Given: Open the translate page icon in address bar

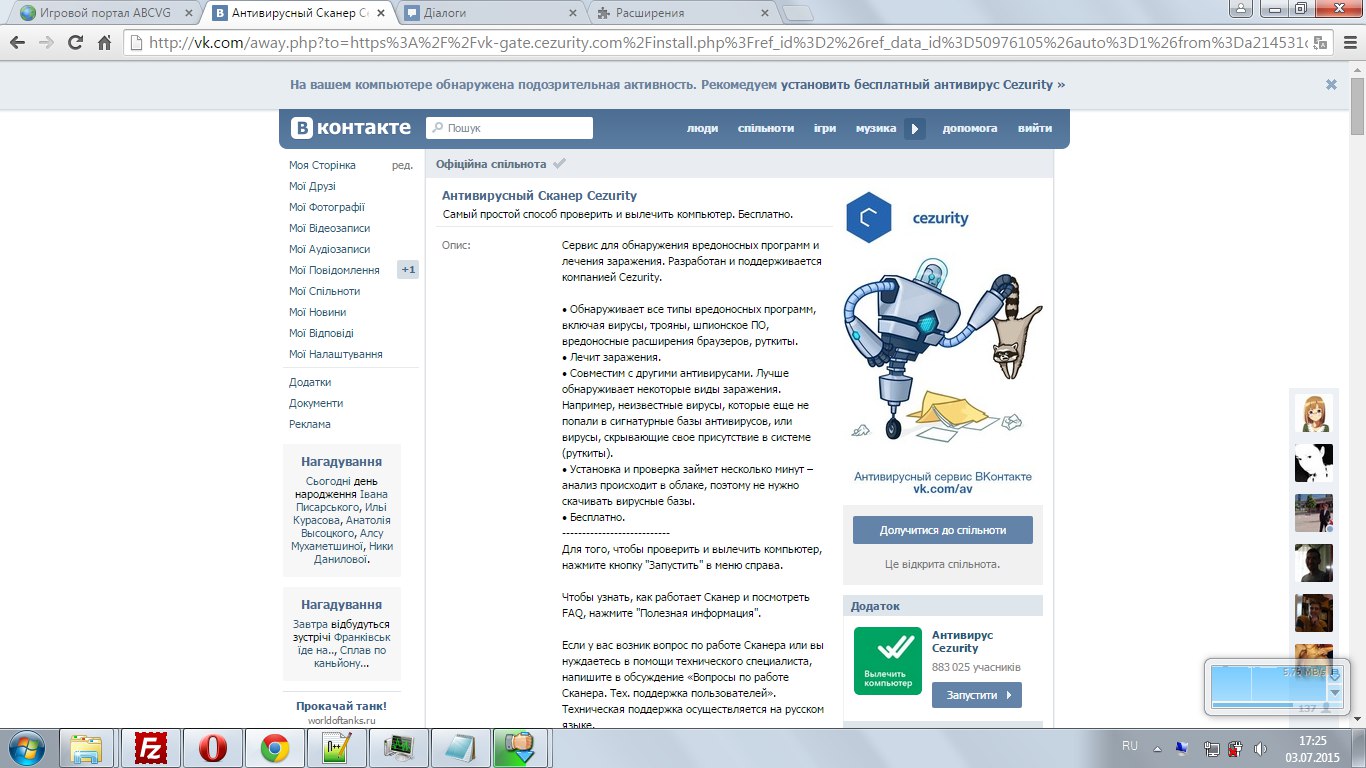Looking at the screenshot, I should point(1321,43).
